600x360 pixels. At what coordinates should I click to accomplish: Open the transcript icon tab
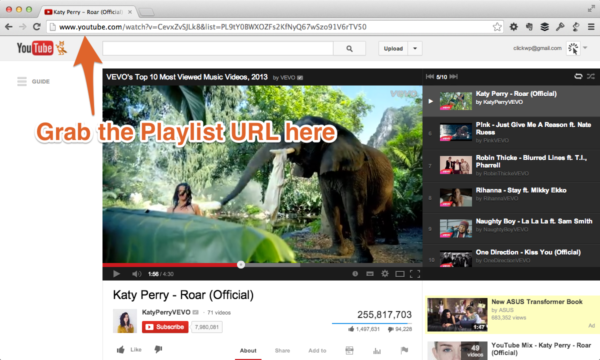click(x=349, y=350)
